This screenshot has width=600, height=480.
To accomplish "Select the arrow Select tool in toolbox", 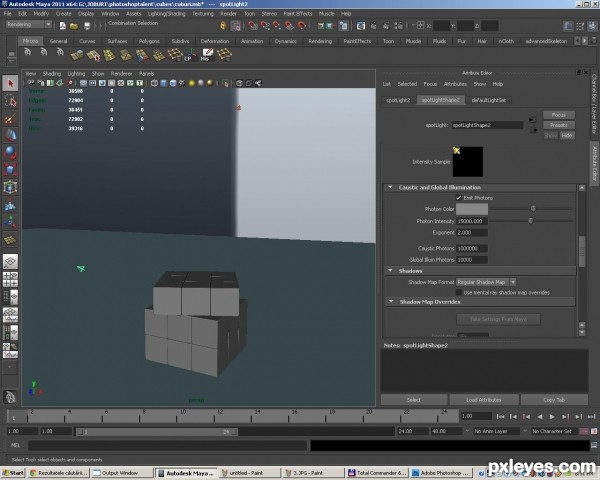I will pyautogui.click(x=10, y=83).
